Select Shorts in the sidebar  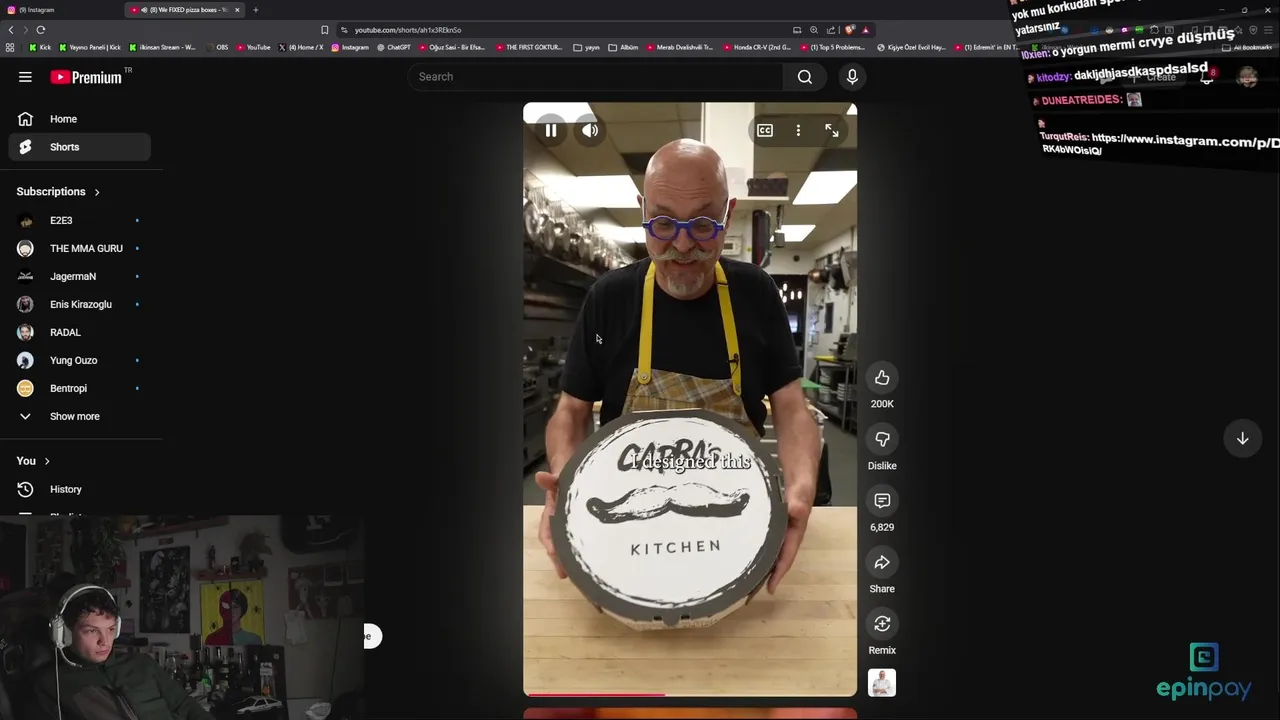tap(80, 147)
